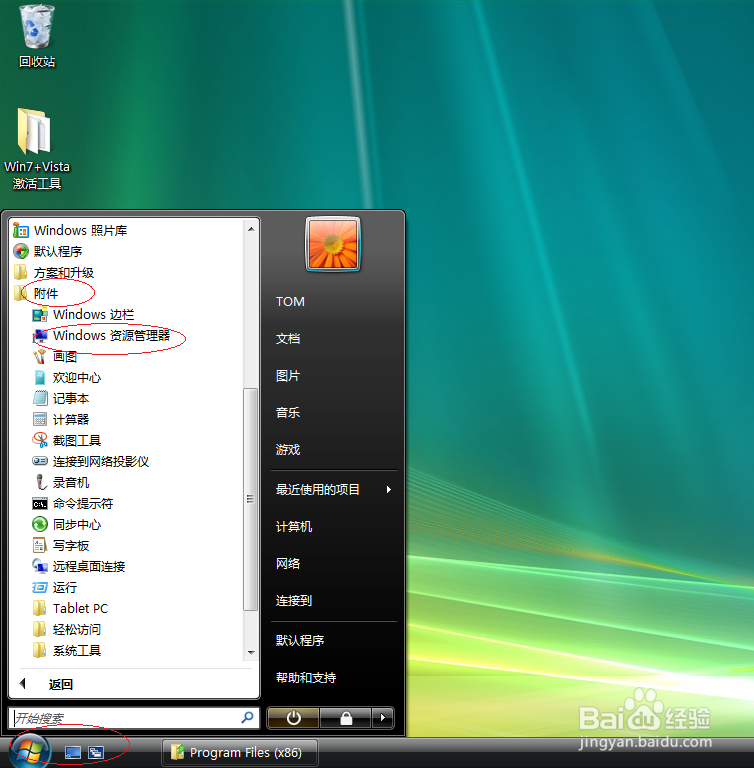The height and width of the screenshot is (768, 754).
Task: Open 计算机 from Start menu
Action: [x=294, y=527]
